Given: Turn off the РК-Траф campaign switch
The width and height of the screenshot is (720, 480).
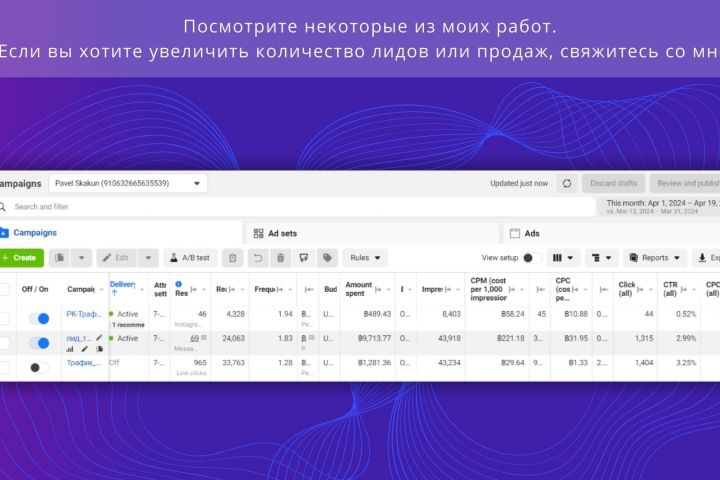Looking at the screenshot, I should click(39, 318).
